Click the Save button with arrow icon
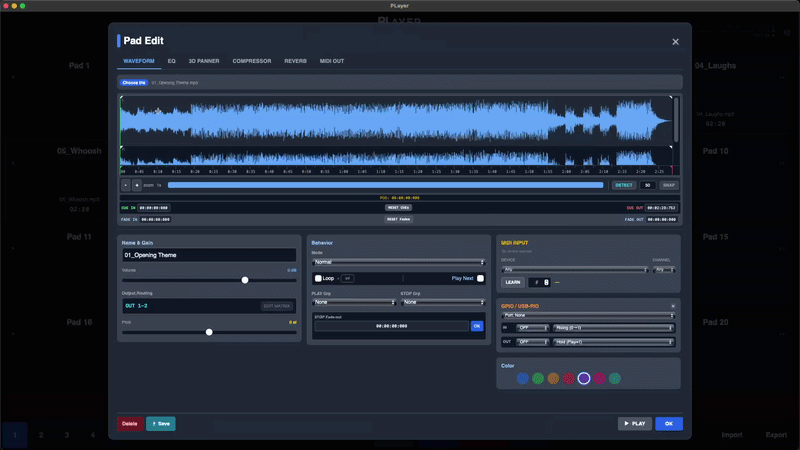This screenshot has width=800, height=450. click(160, 424)
